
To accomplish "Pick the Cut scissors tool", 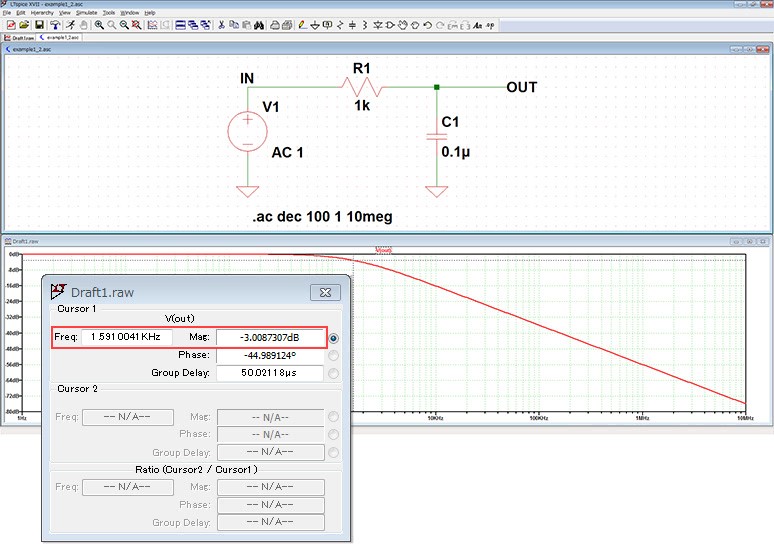I will [x=220, y=24].
